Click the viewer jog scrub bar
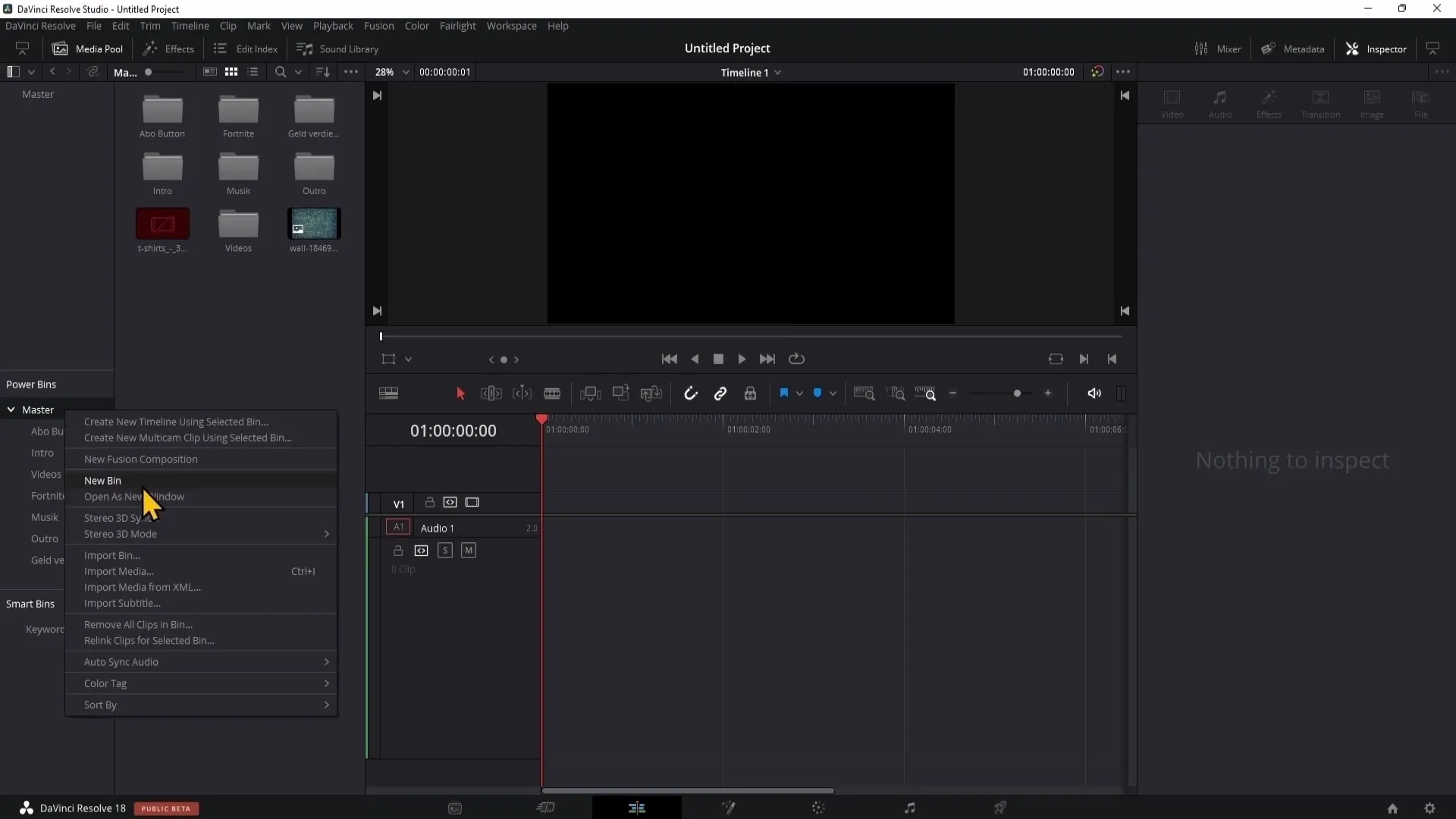1456x819 pixels. click(x=751, y=337)
